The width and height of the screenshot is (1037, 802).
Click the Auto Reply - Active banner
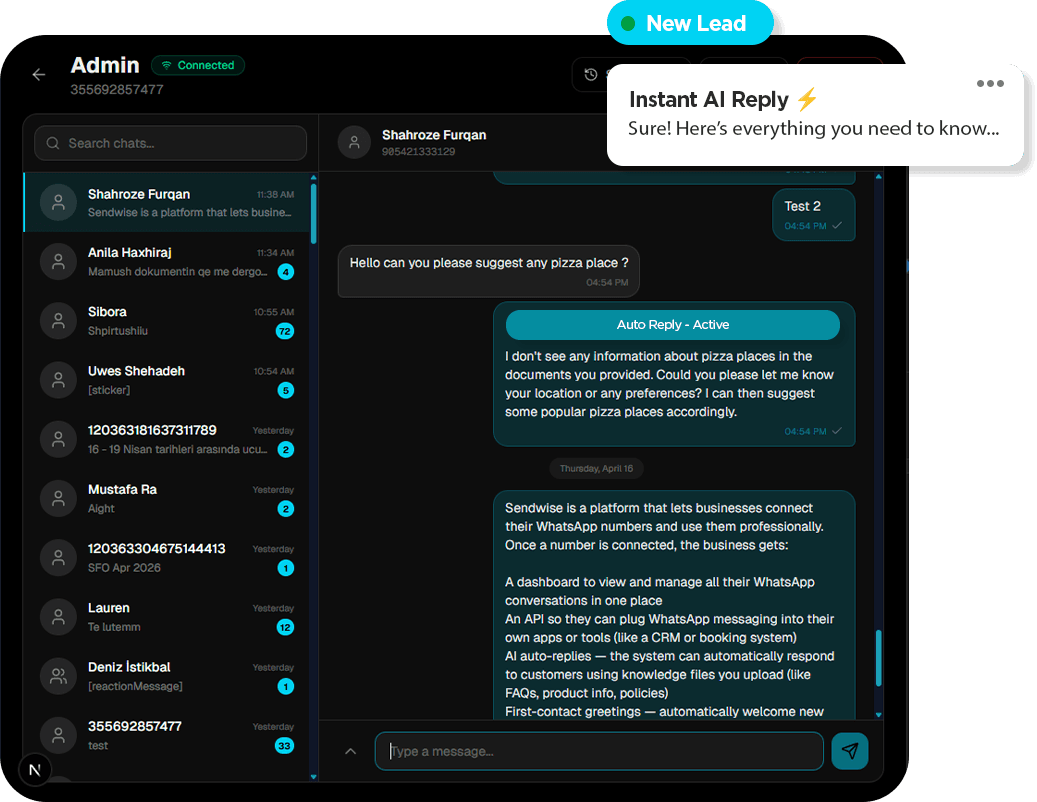coord(673,325)
